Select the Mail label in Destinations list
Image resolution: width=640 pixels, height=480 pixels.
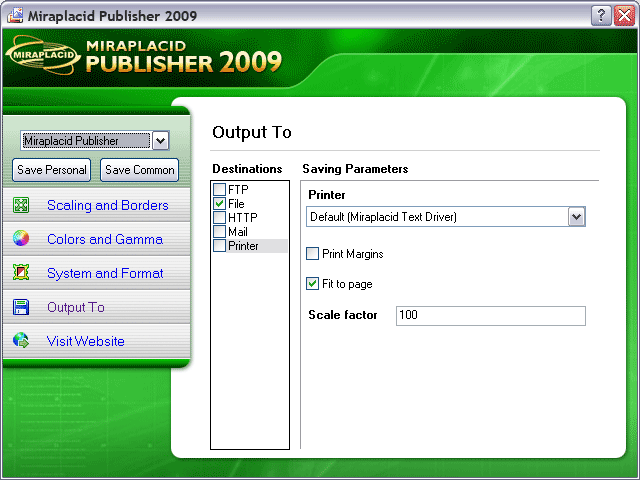(238, 232)
